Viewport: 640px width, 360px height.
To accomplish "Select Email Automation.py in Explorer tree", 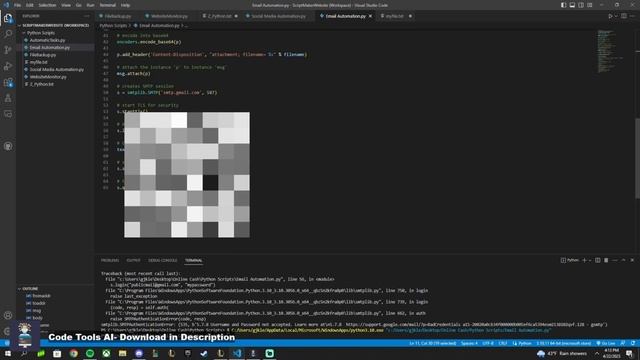I will pos(49,47).
